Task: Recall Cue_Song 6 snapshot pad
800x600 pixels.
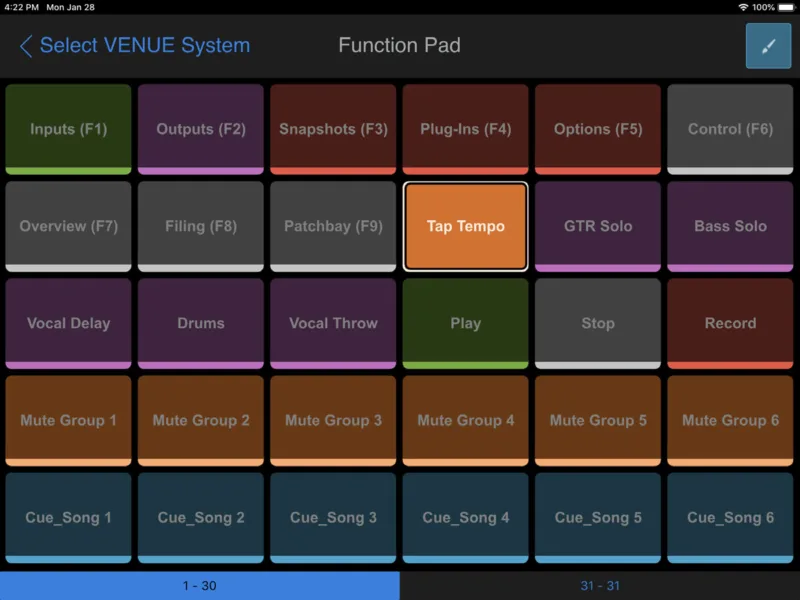Action: pyautogui.click(x=730, y=517)
